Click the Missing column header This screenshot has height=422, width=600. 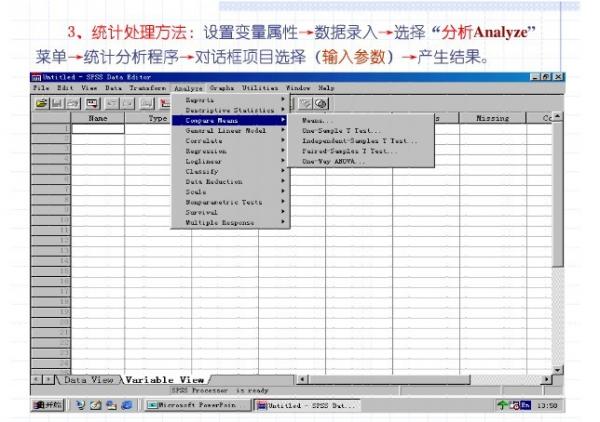tap(492, 118)
